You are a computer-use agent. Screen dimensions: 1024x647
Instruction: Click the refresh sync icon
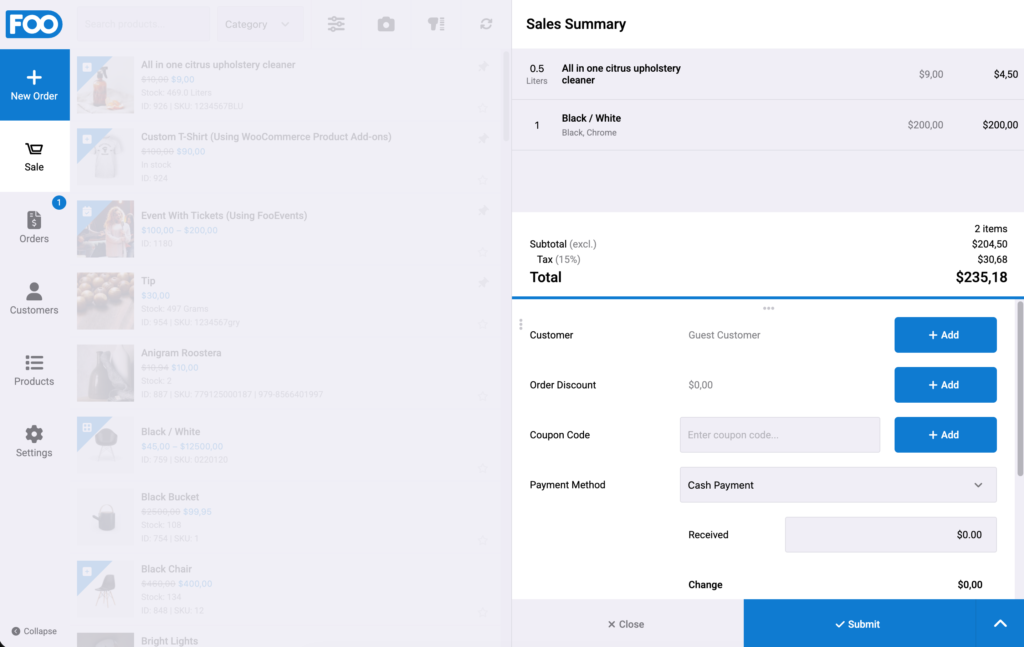point(486,24)
